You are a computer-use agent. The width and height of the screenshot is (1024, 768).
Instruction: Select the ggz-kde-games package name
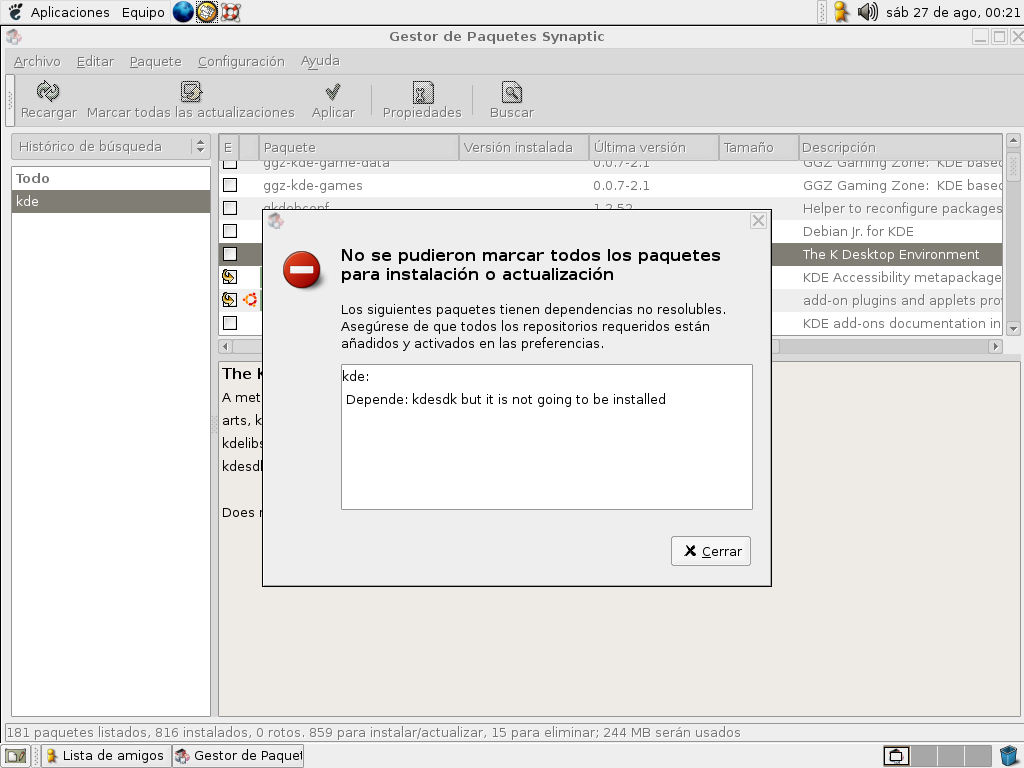[x=313, y=185]
